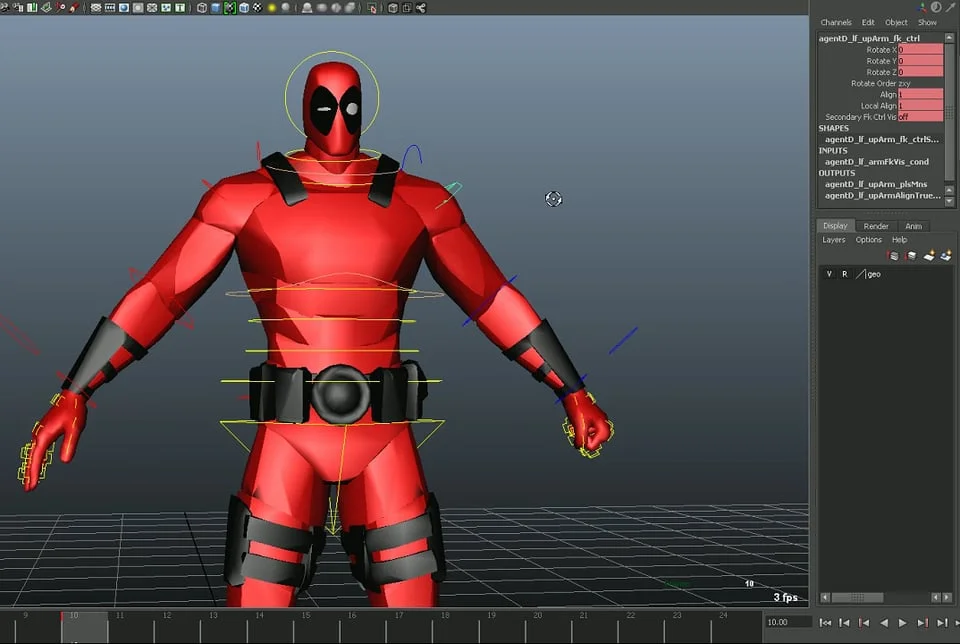Screen dimensions: 960x644
Task: Click the Rotate X value field
Action: pos(920,50)
